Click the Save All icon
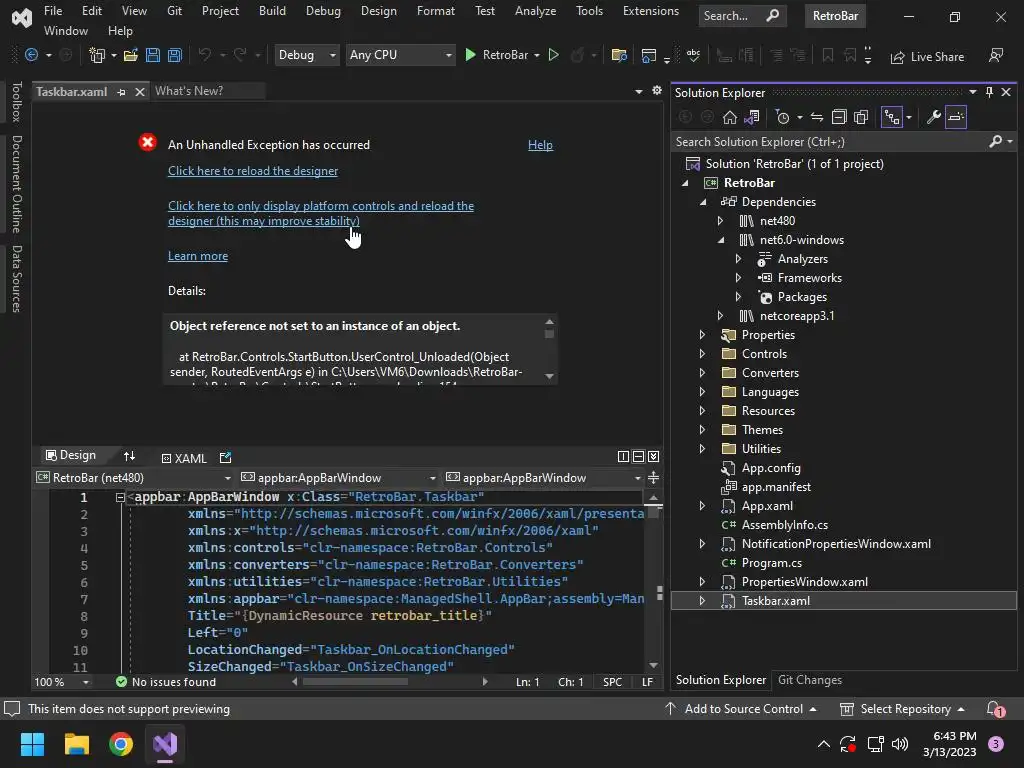The image size is (1024, 768). [x=175, y=56]
